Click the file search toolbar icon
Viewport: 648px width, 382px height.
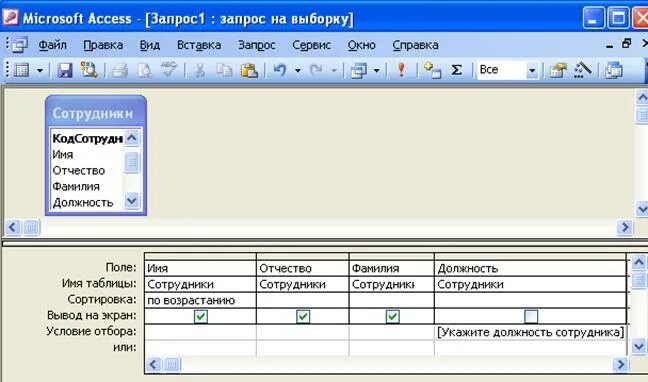click(89, 70)
